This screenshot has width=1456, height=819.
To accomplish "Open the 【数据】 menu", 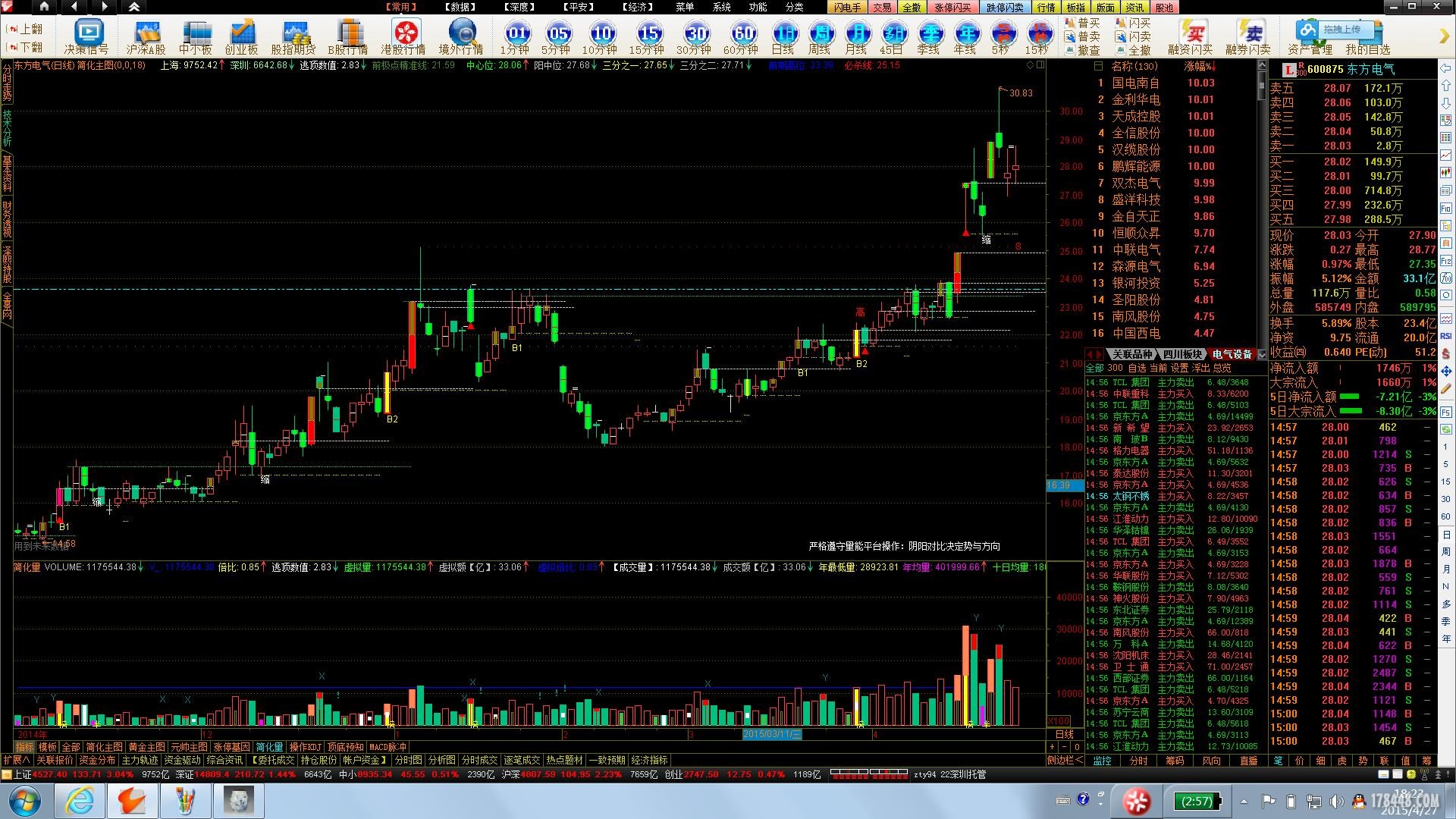I will point(460,7).
